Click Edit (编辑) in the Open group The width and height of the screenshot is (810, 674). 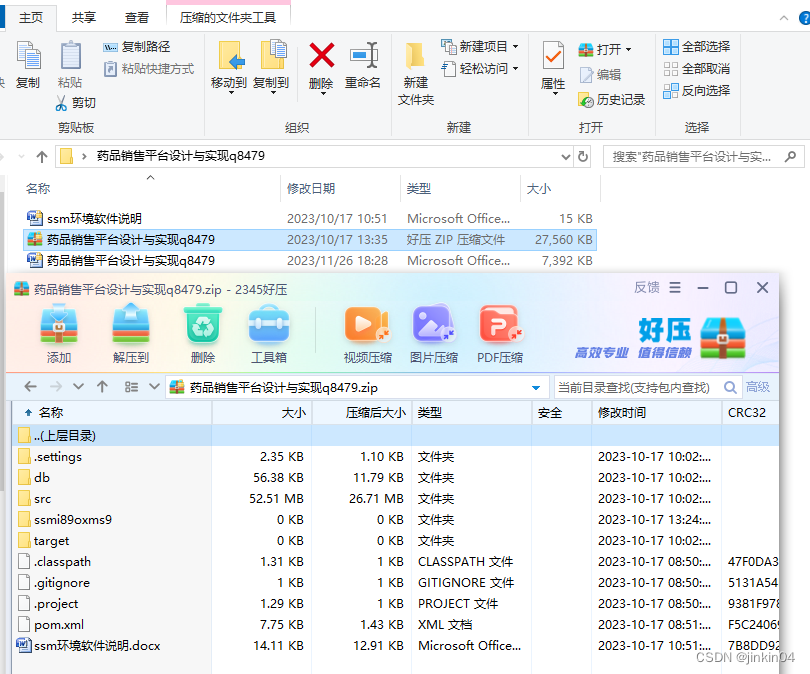(600, 75)
